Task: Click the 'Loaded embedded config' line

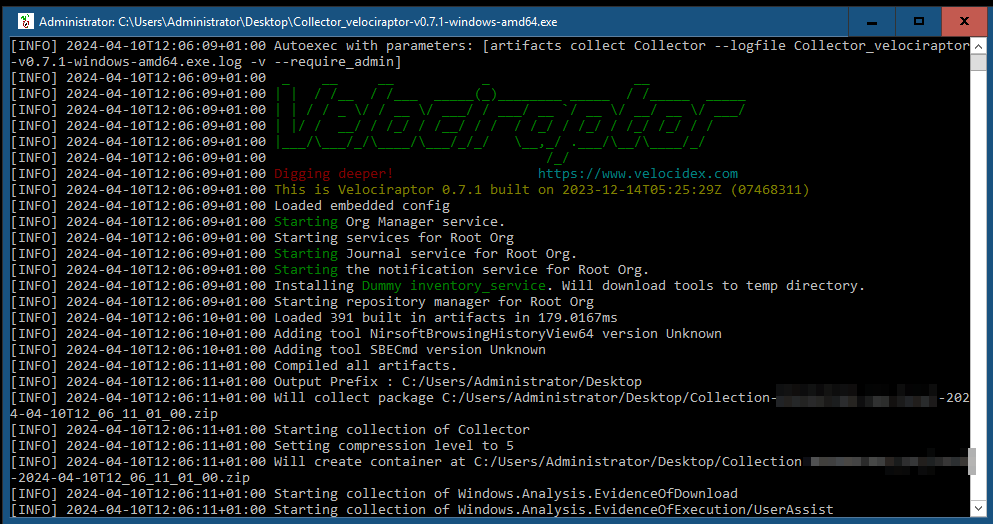Action: 362,206
